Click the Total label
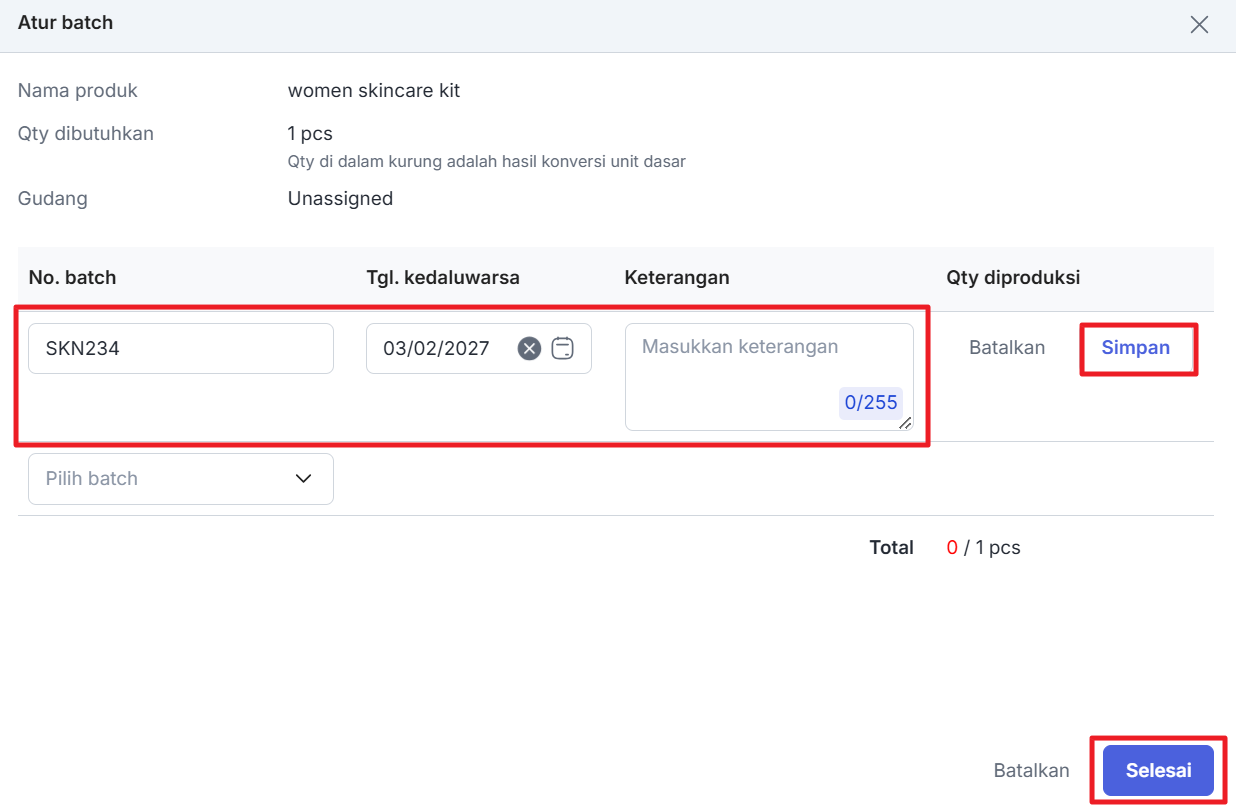The height and width of the screenshot is (806, 1236). coord(891,548)
